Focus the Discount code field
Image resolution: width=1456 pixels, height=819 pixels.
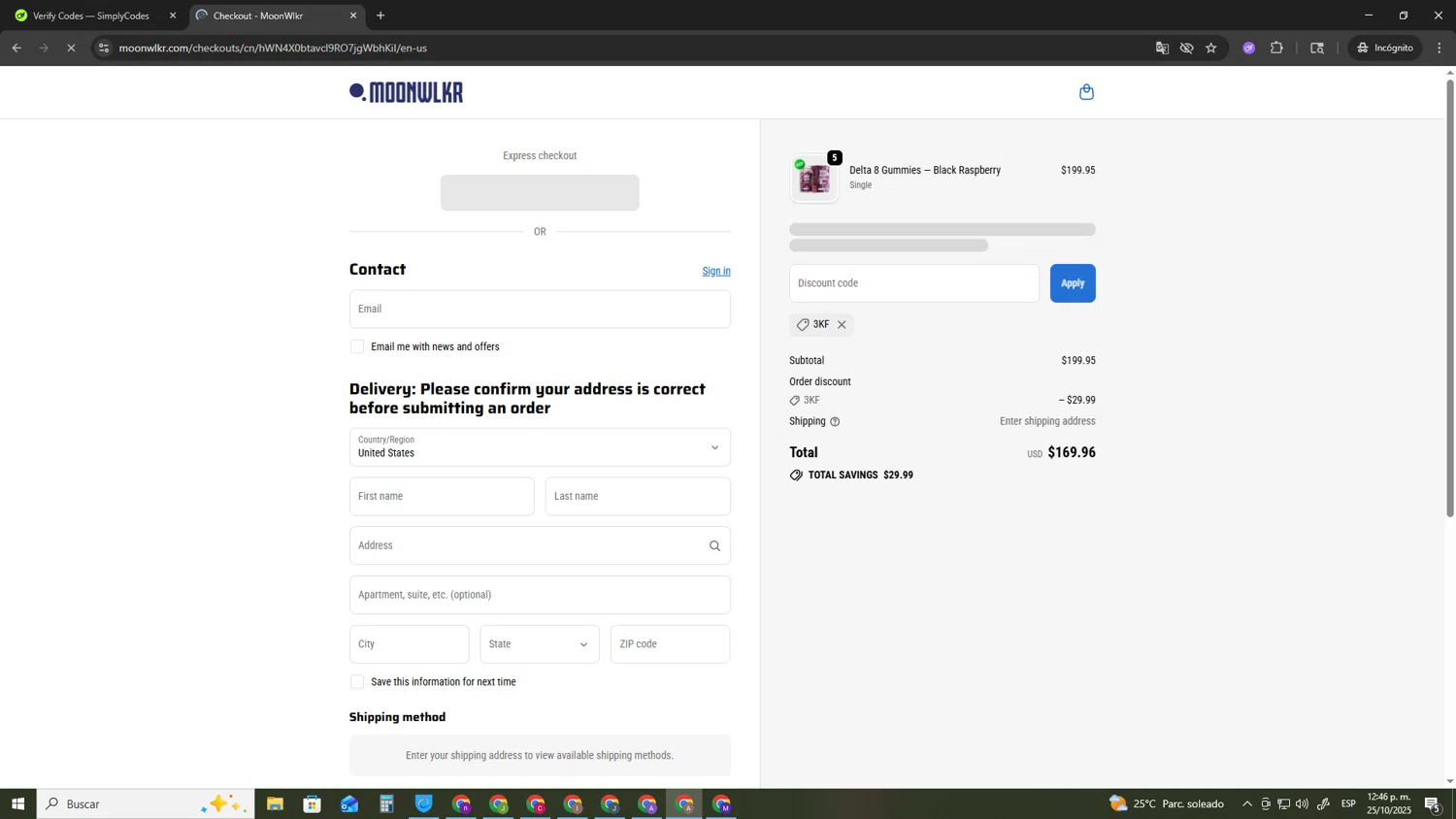914,283
